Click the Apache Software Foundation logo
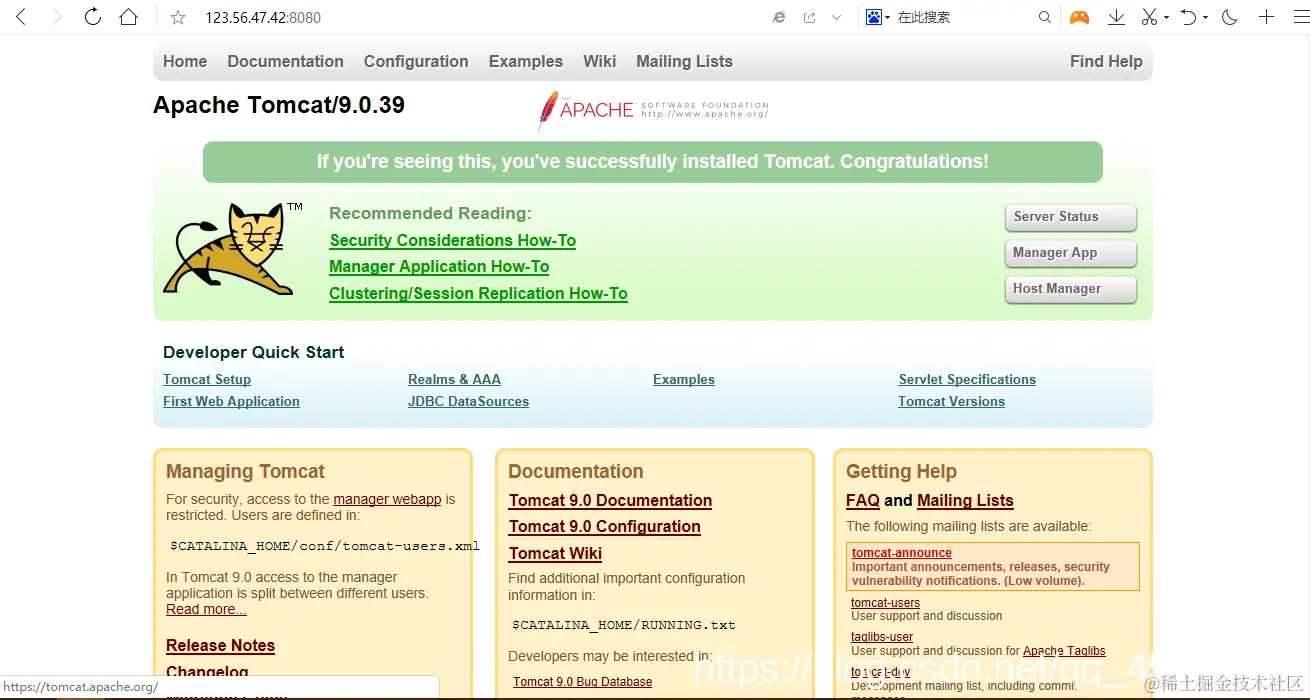Viewport: 1310px width, 700px height. tap(653, 109)
